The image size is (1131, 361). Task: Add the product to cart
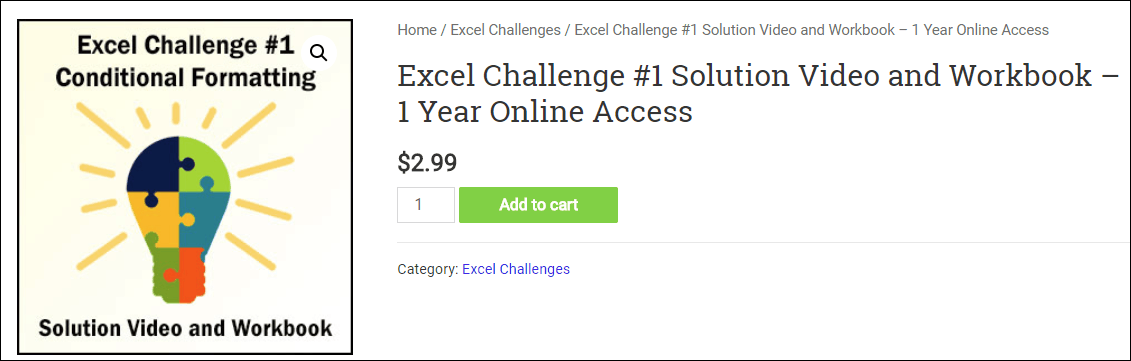point(538,205)
